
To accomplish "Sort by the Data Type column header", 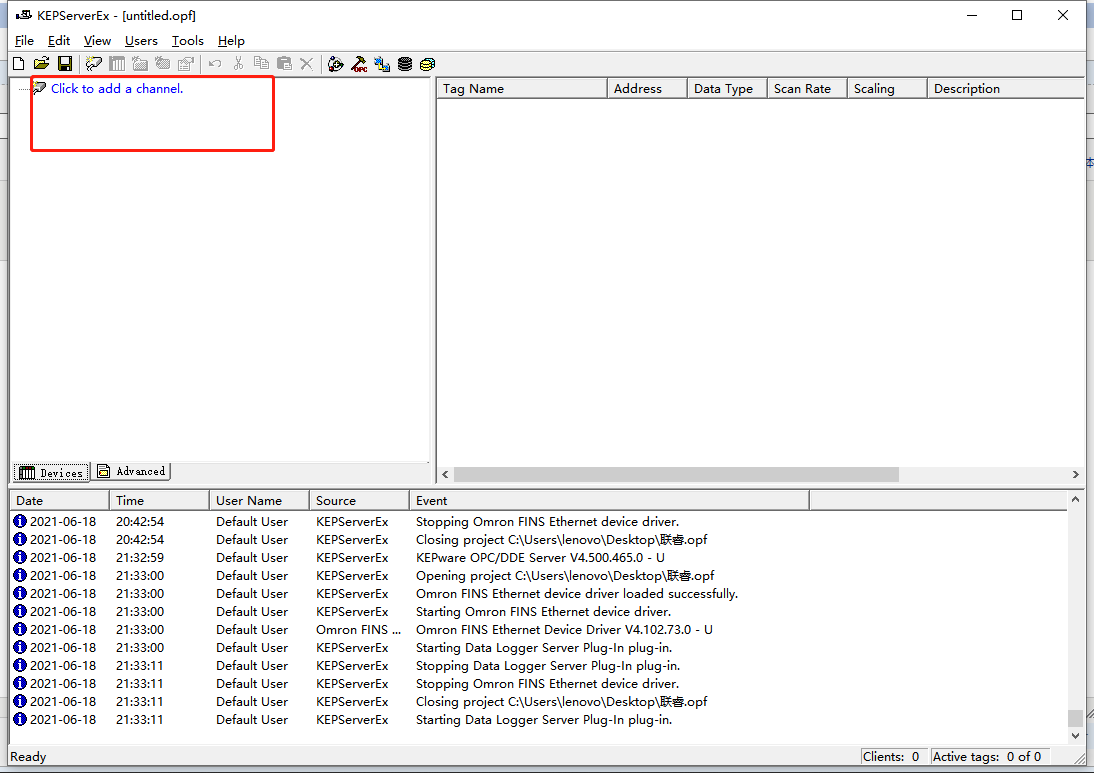I will [x=727, y=89].
